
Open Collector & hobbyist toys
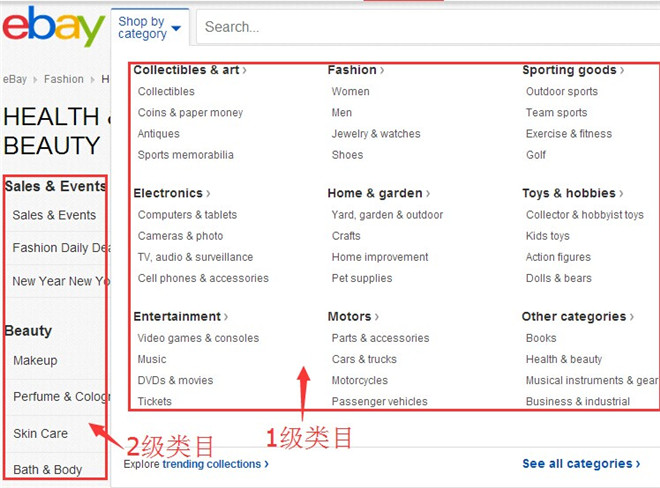pyautogui.click(x=585, y=215)
